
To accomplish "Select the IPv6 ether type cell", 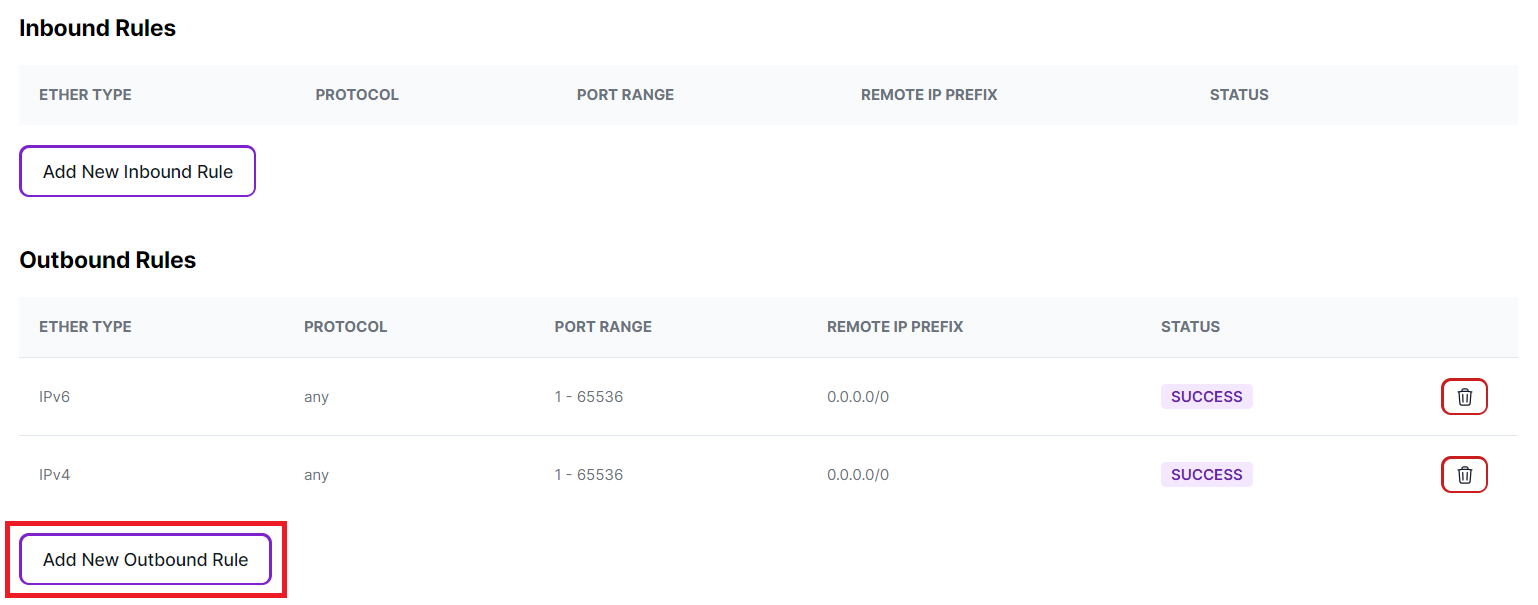I will point(55,397).
